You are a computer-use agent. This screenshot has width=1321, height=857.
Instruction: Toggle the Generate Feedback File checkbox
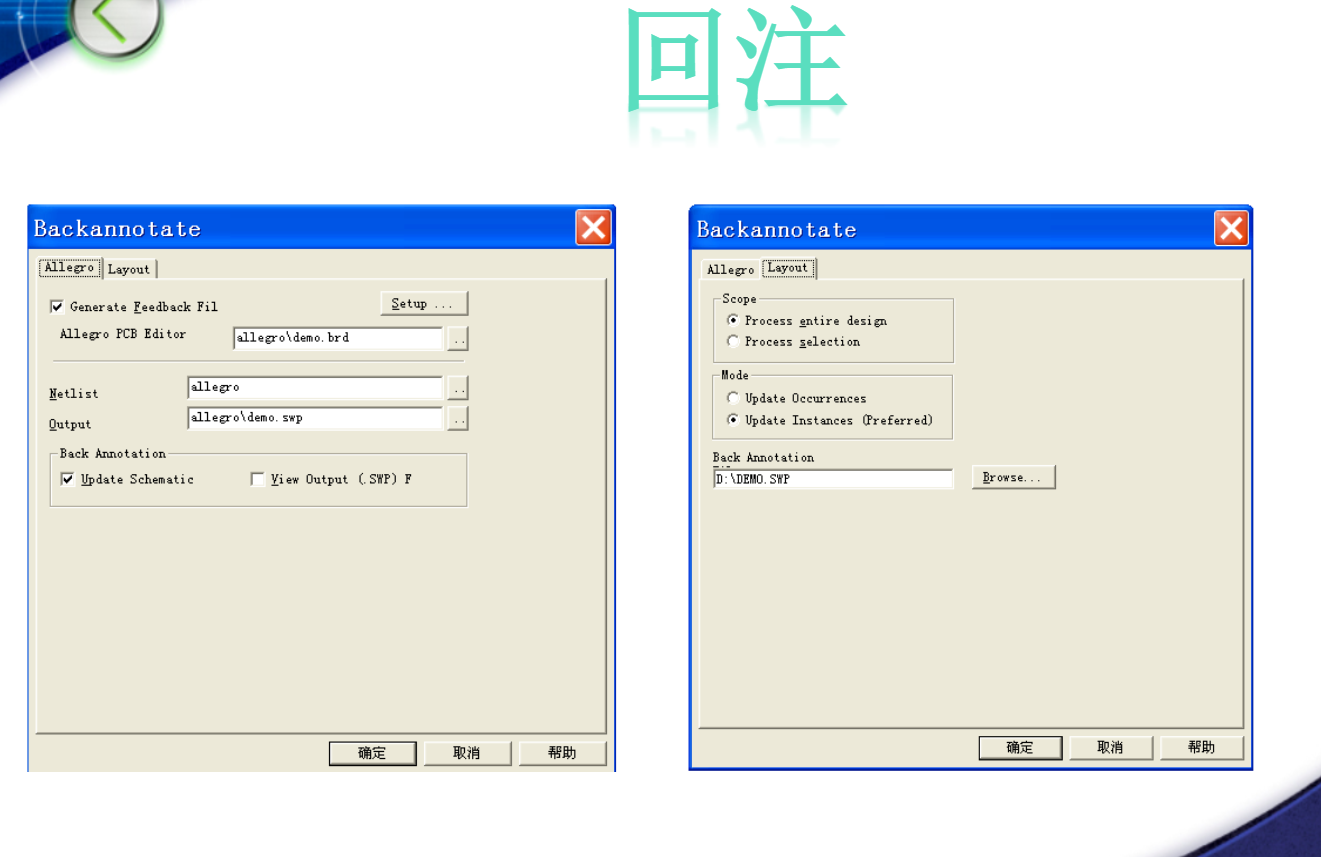[x=57, y=307]
